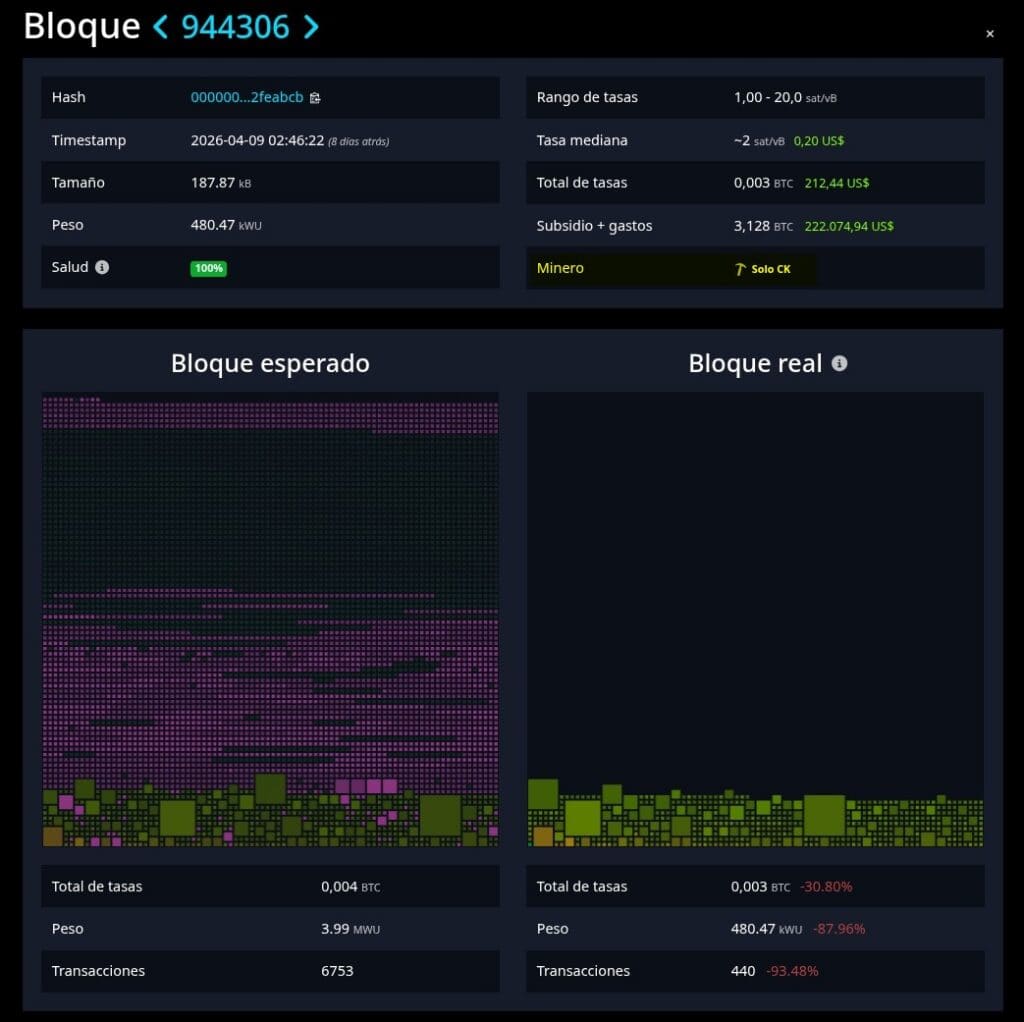Screen dimensions: 1024x1022
Task: Click the pickaxe icon beside Solo CK
Action: 740,269
